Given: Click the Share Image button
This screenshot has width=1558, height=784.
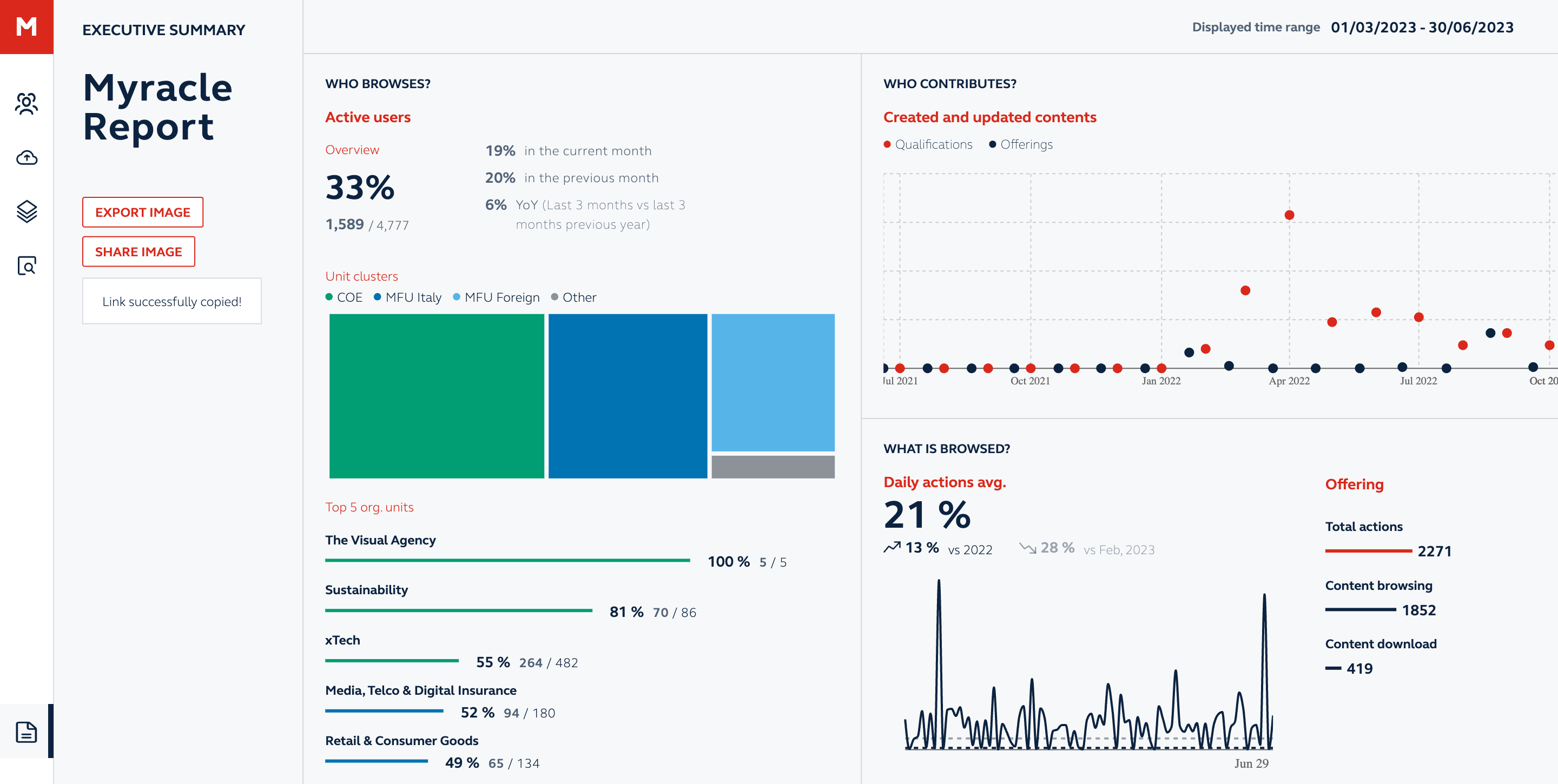Looking at the screenshot, I should (x=138, y=251).
